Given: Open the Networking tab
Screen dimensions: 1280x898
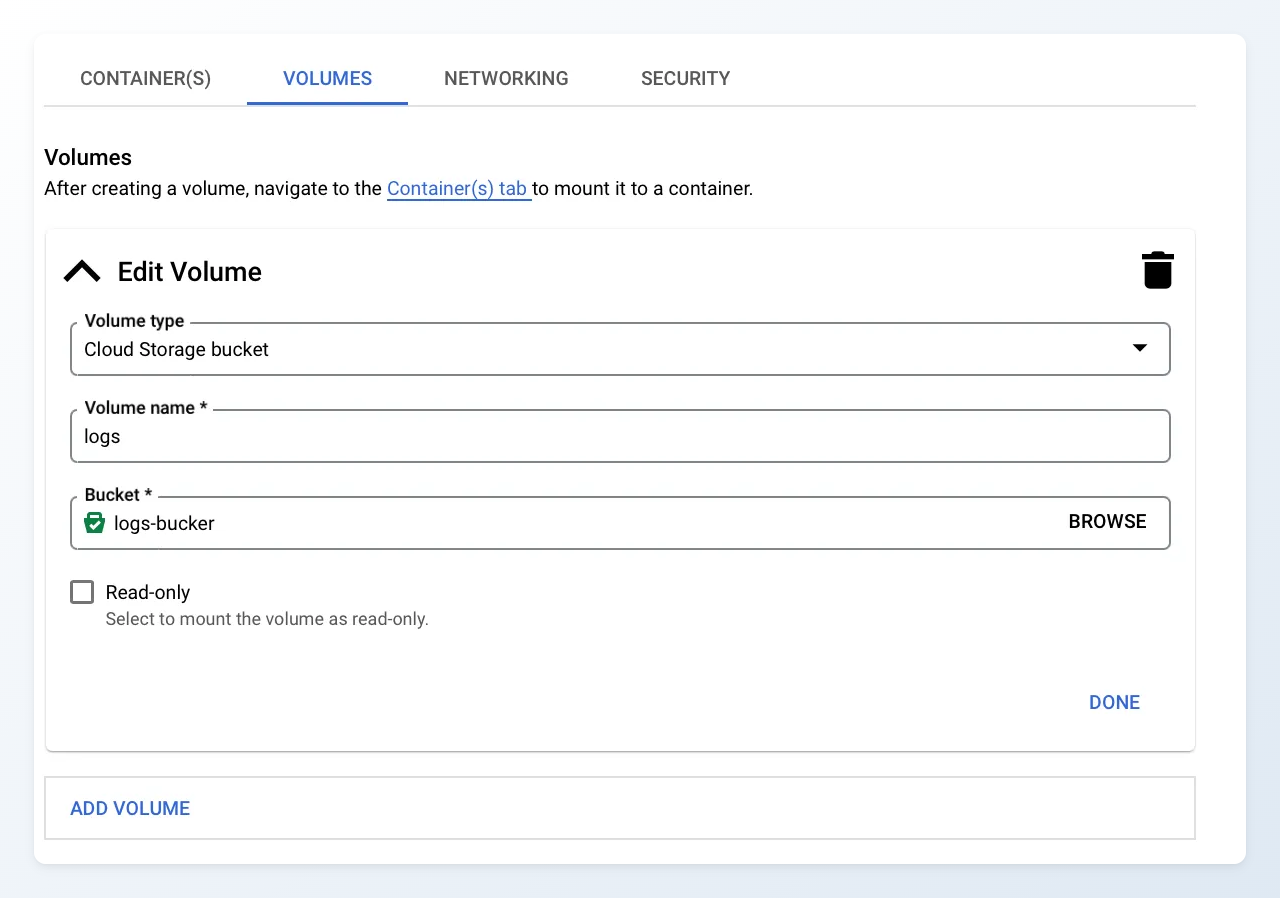Looking at the screenshot, I should [x=506, y=78].
